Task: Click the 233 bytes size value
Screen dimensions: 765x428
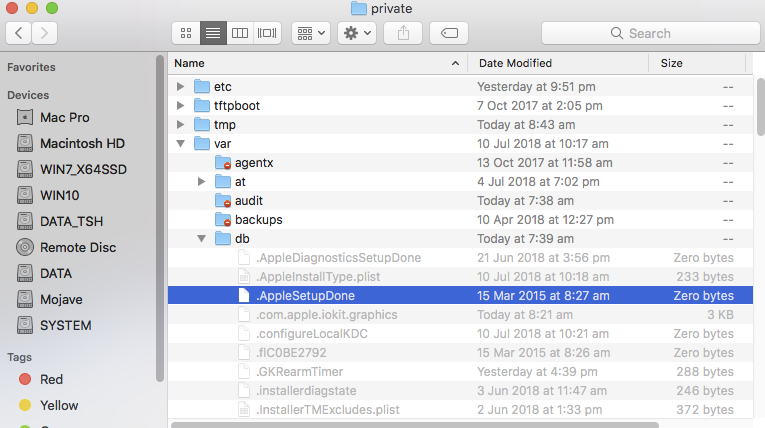Action: pos(705,277)
